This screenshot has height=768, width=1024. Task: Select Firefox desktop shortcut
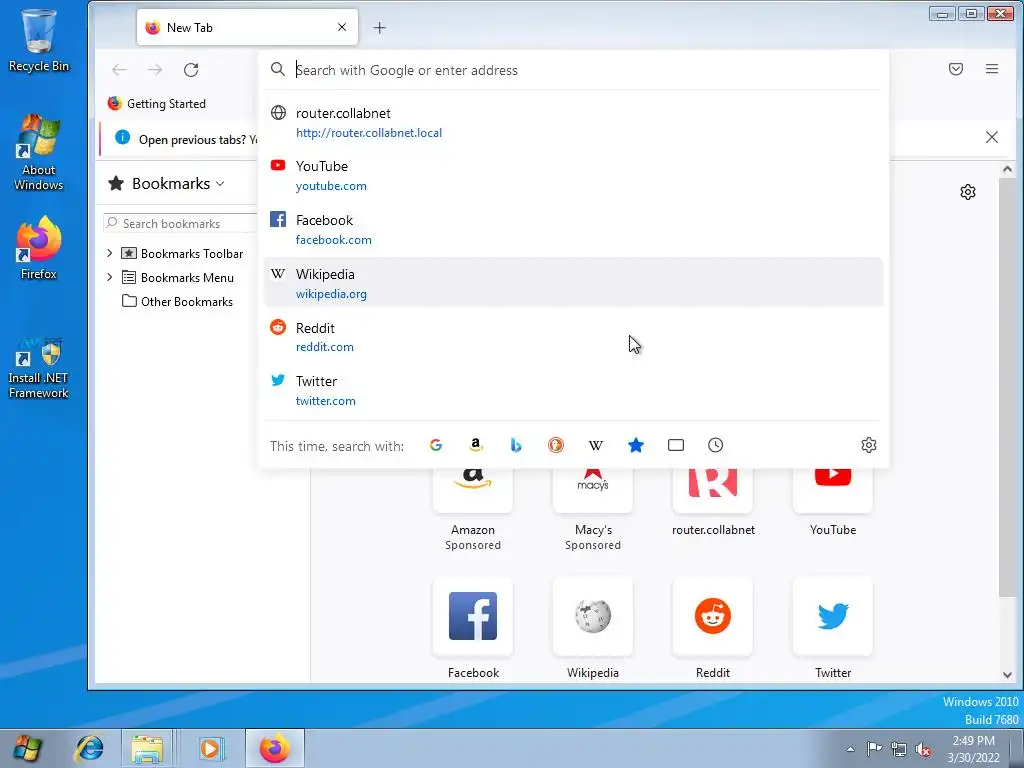point(39,248)
